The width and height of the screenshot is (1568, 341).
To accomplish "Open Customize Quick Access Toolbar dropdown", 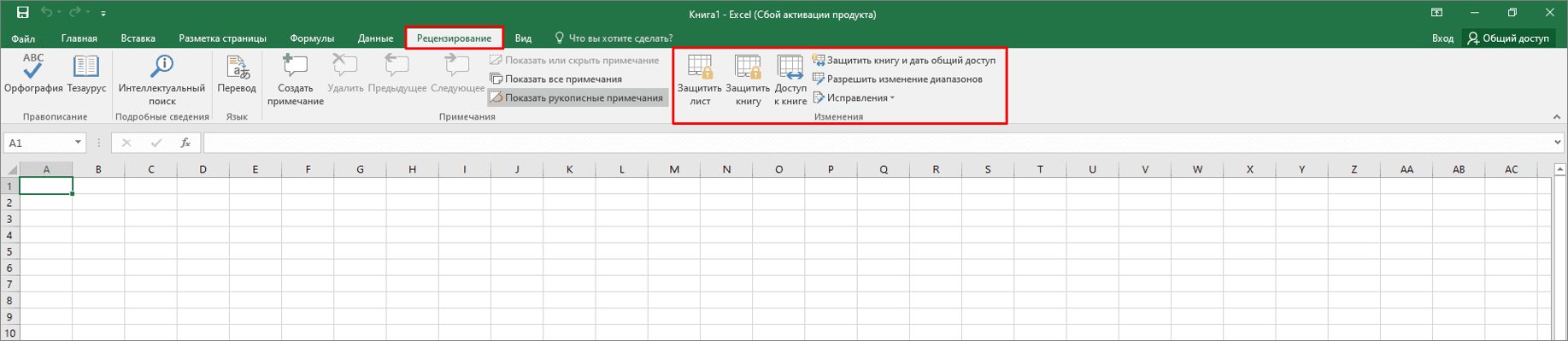I will coord(103,14).
